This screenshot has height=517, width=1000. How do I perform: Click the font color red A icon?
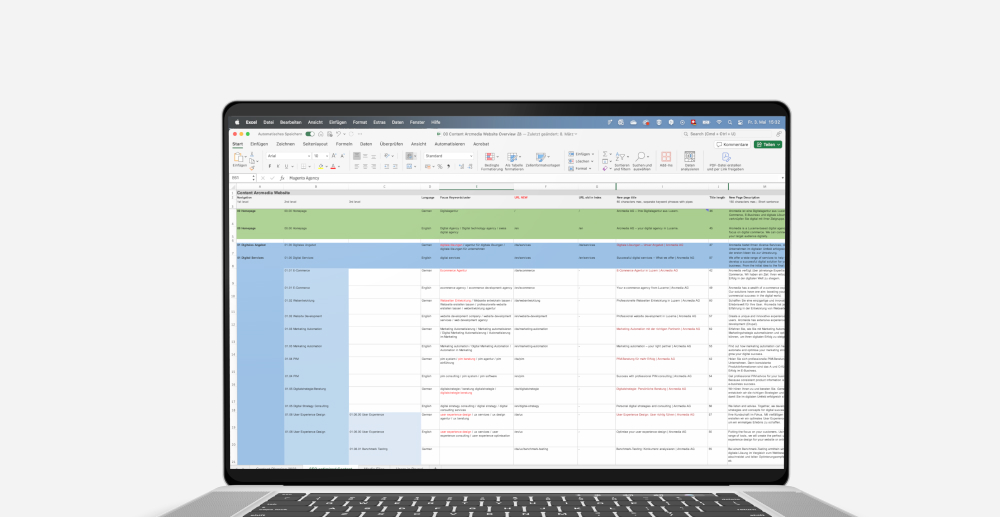point(332,165)
